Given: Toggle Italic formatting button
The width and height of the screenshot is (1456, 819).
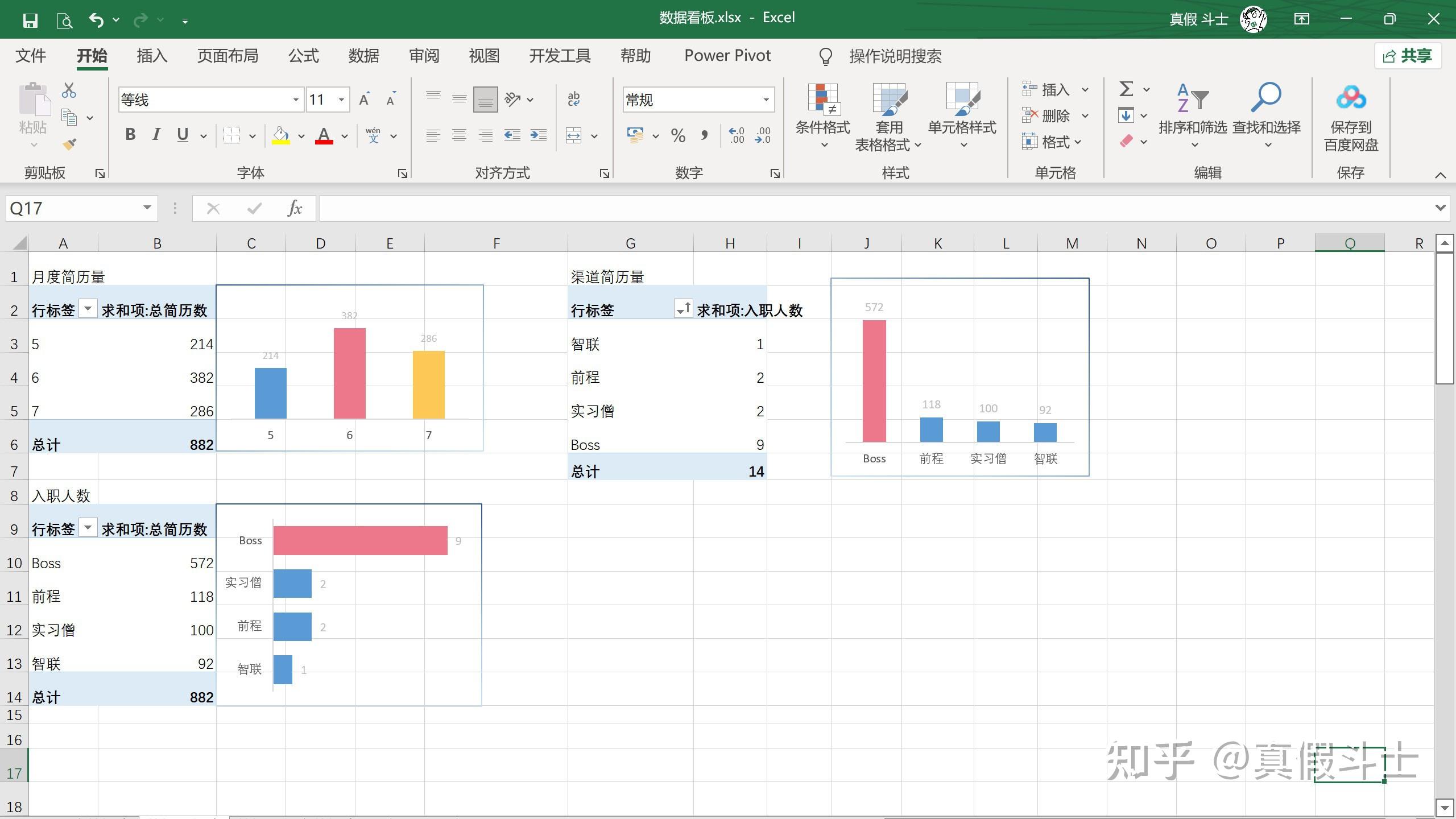Looking at the screenshot, I should (x=156, y=135).
